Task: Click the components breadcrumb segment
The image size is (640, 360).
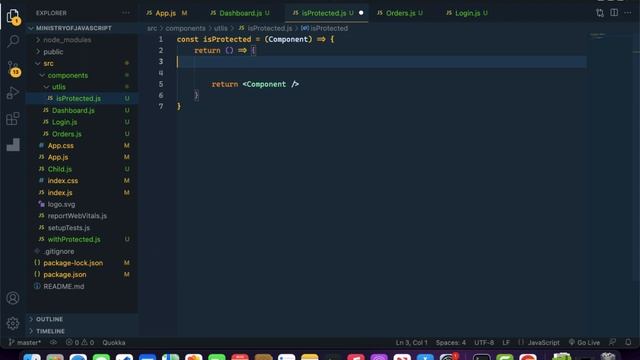Action: [185, 28]
